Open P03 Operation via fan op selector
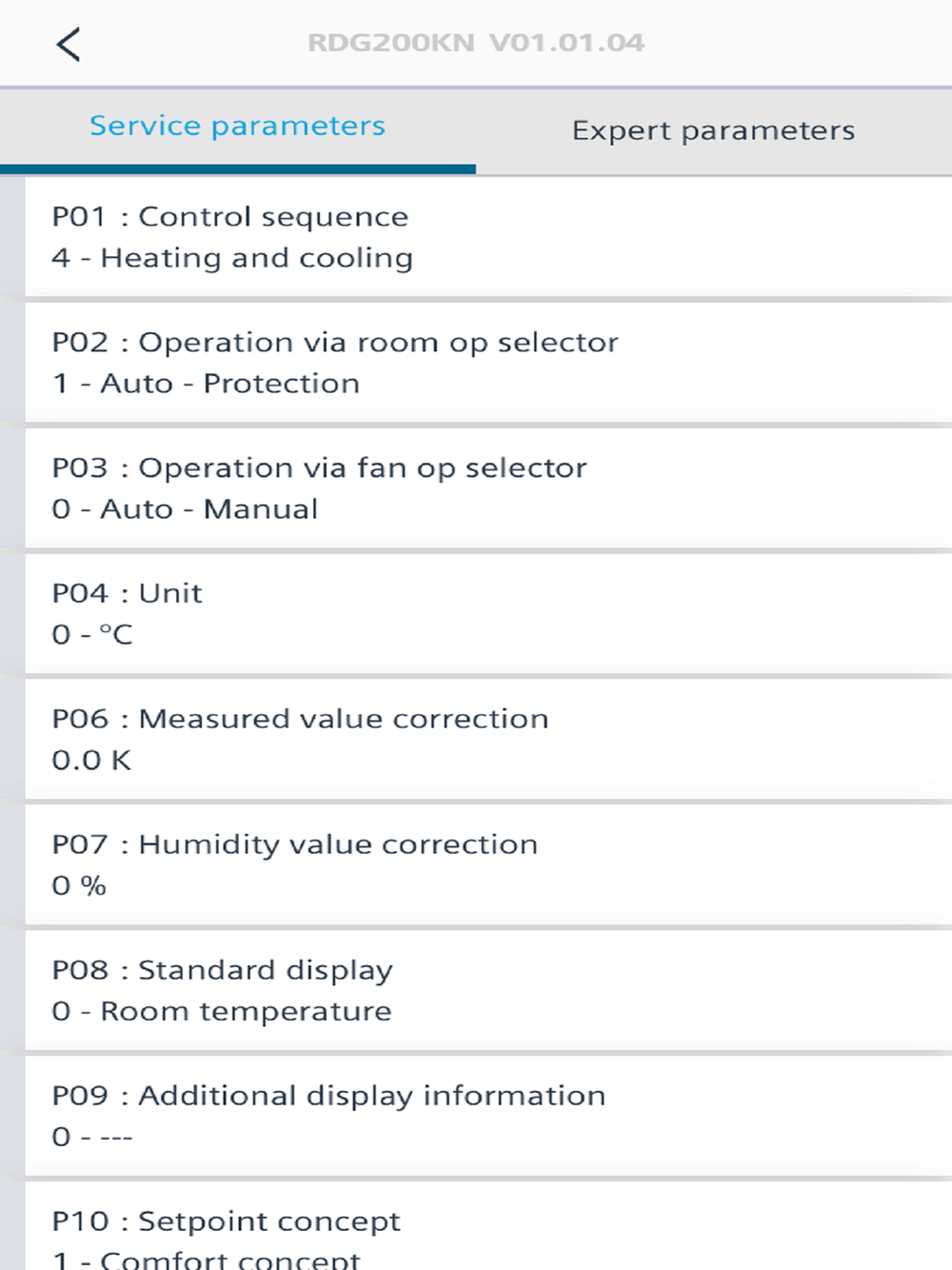The width and height of the screenshot is (952, 1270). [488, 488]
